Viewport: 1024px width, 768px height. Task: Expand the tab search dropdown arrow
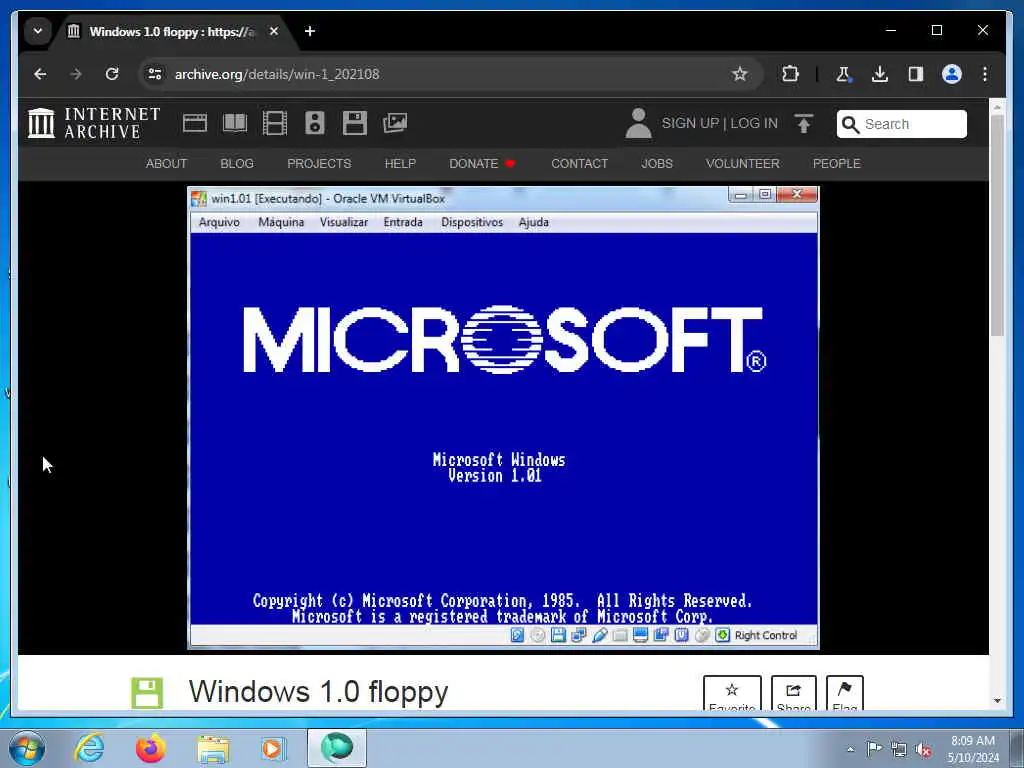click(38, 31)
